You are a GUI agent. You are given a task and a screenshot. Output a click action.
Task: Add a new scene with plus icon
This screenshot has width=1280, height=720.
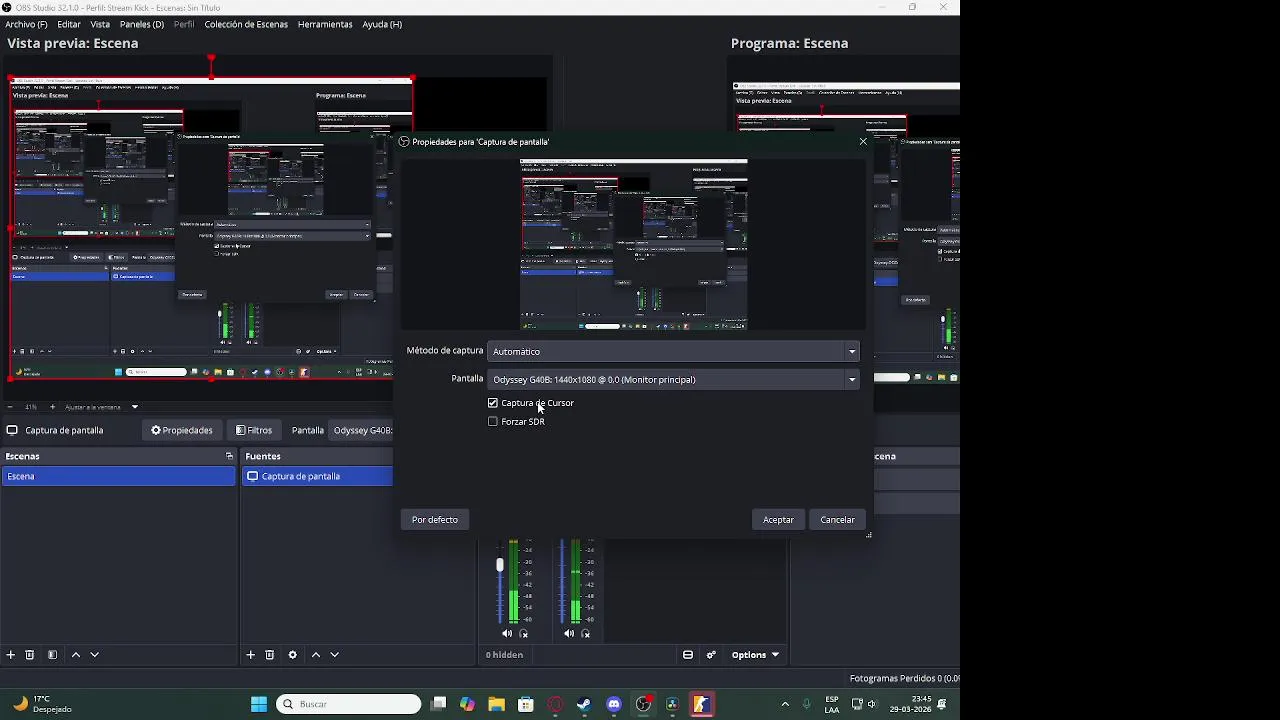coord(11,655)
